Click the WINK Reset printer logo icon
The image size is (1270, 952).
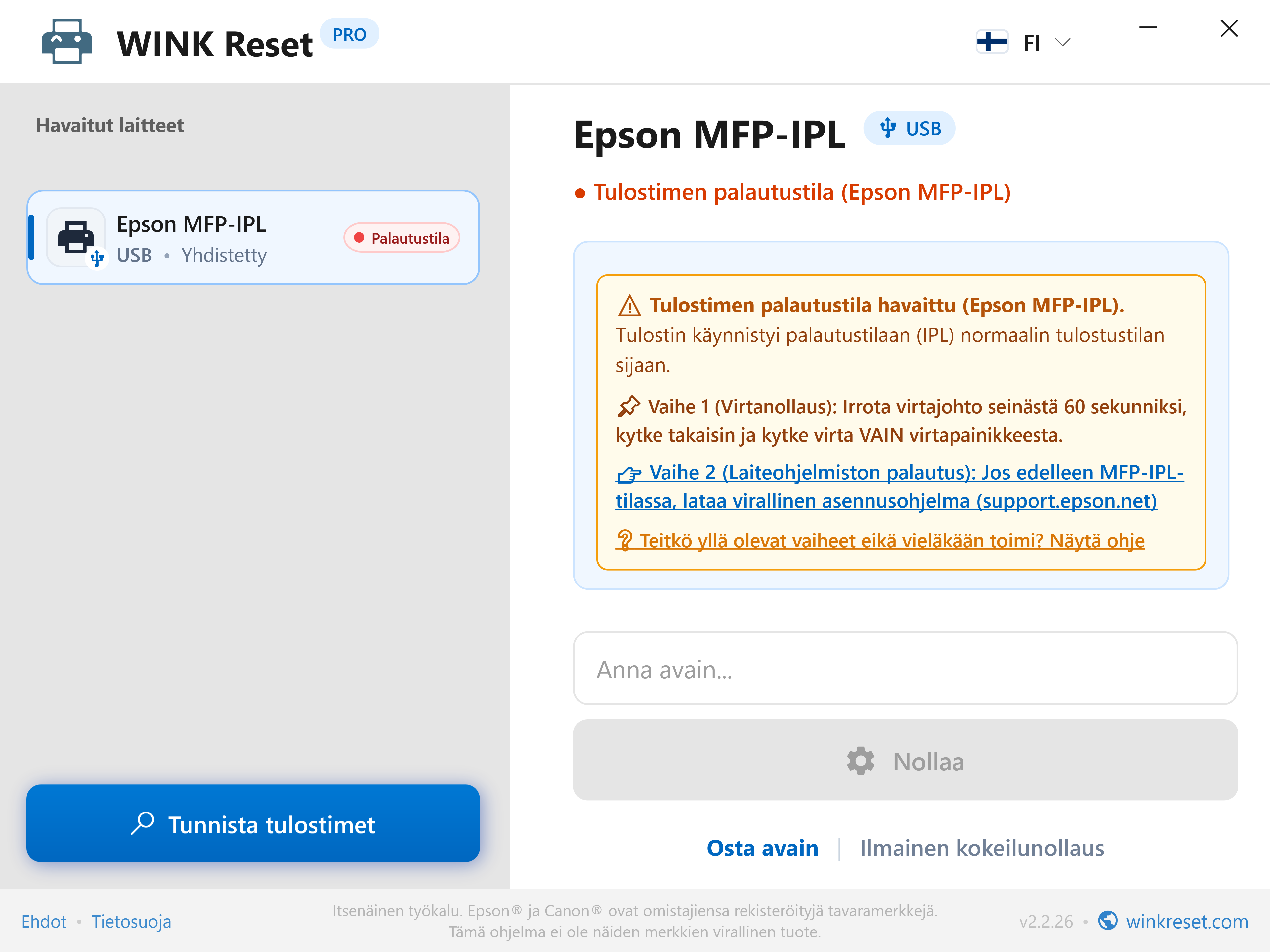pyautogui.click(x=66, y=42)
